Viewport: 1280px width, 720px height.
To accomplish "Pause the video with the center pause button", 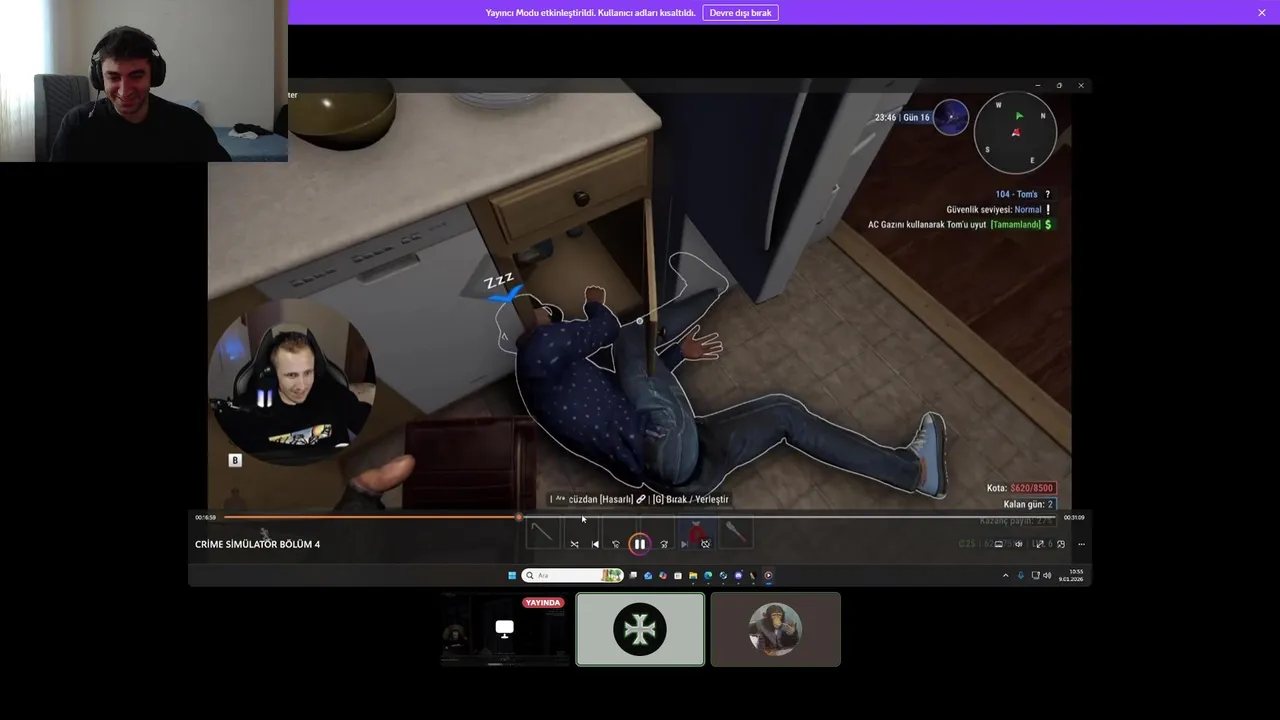I will tap(640, 544).
